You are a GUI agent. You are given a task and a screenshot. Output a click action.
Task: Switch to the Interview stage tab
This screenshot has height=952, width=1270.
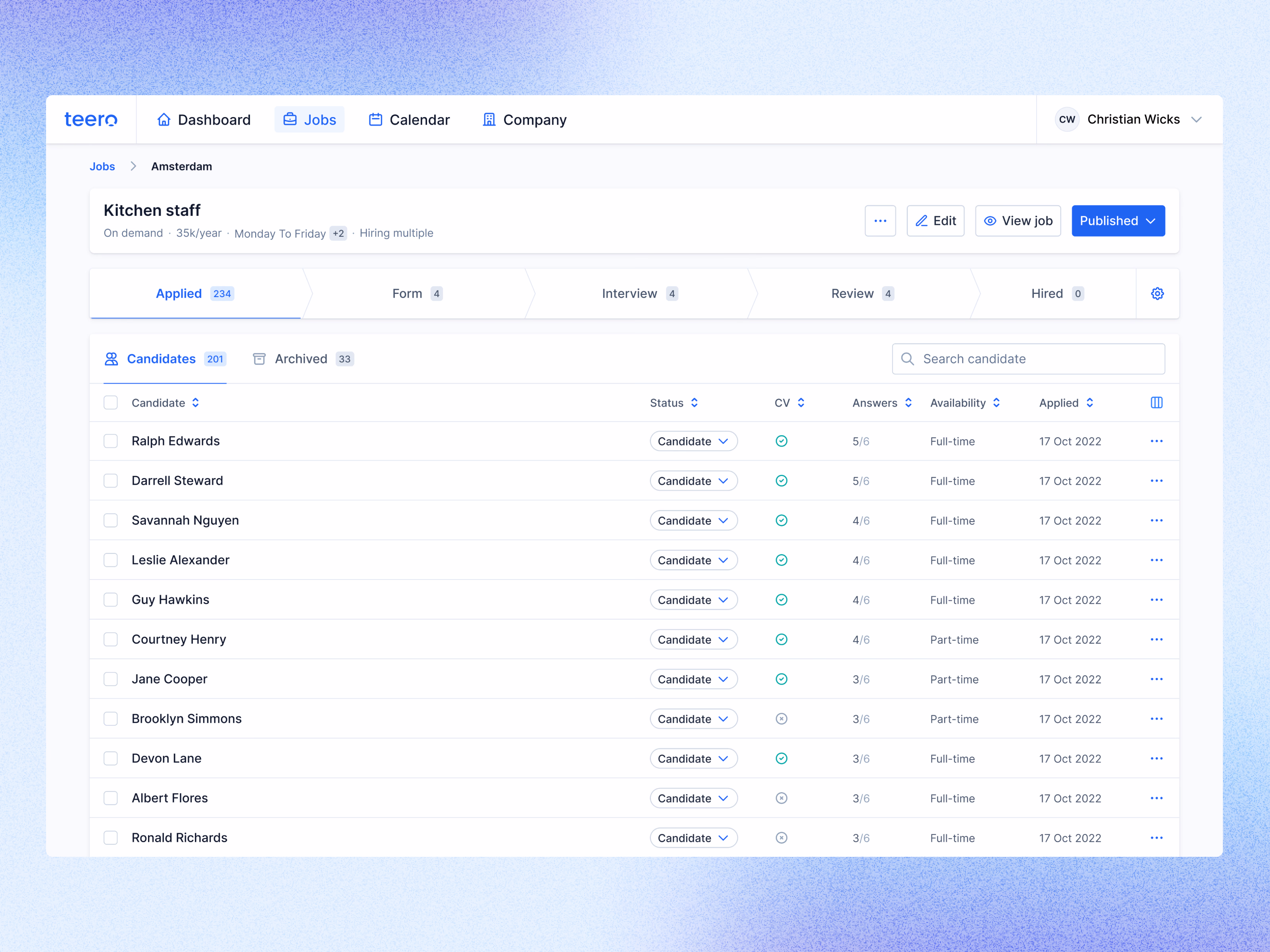pos(640,293)
